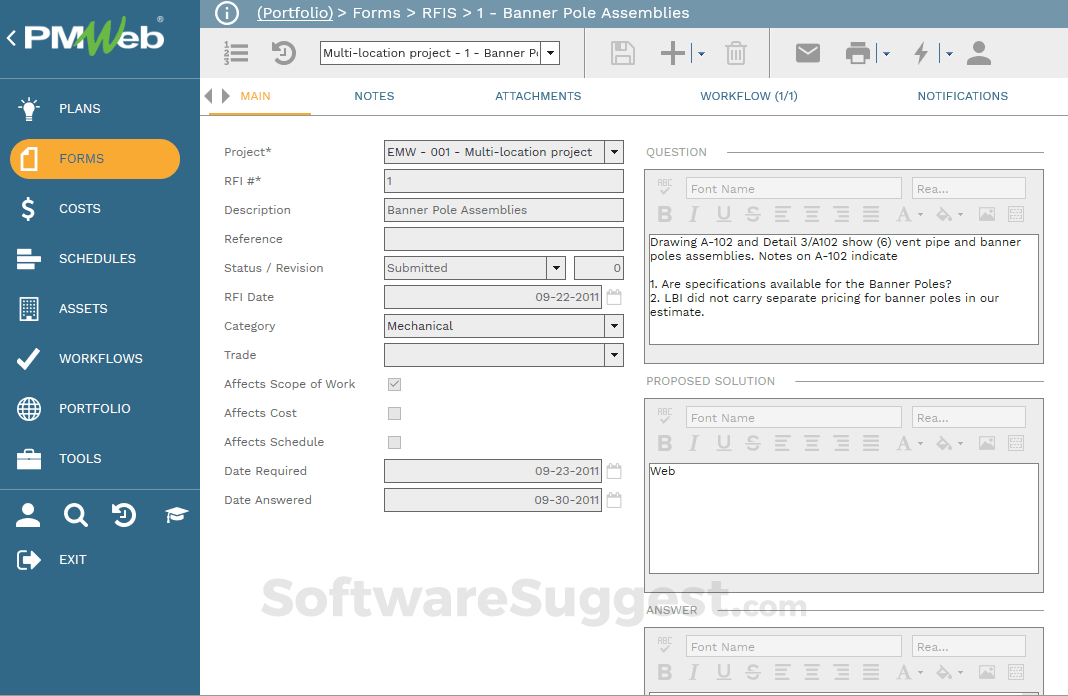Click the printer icon in toolbar
The width and height of the screenshot is (1068, 696).
click(858, 53)
